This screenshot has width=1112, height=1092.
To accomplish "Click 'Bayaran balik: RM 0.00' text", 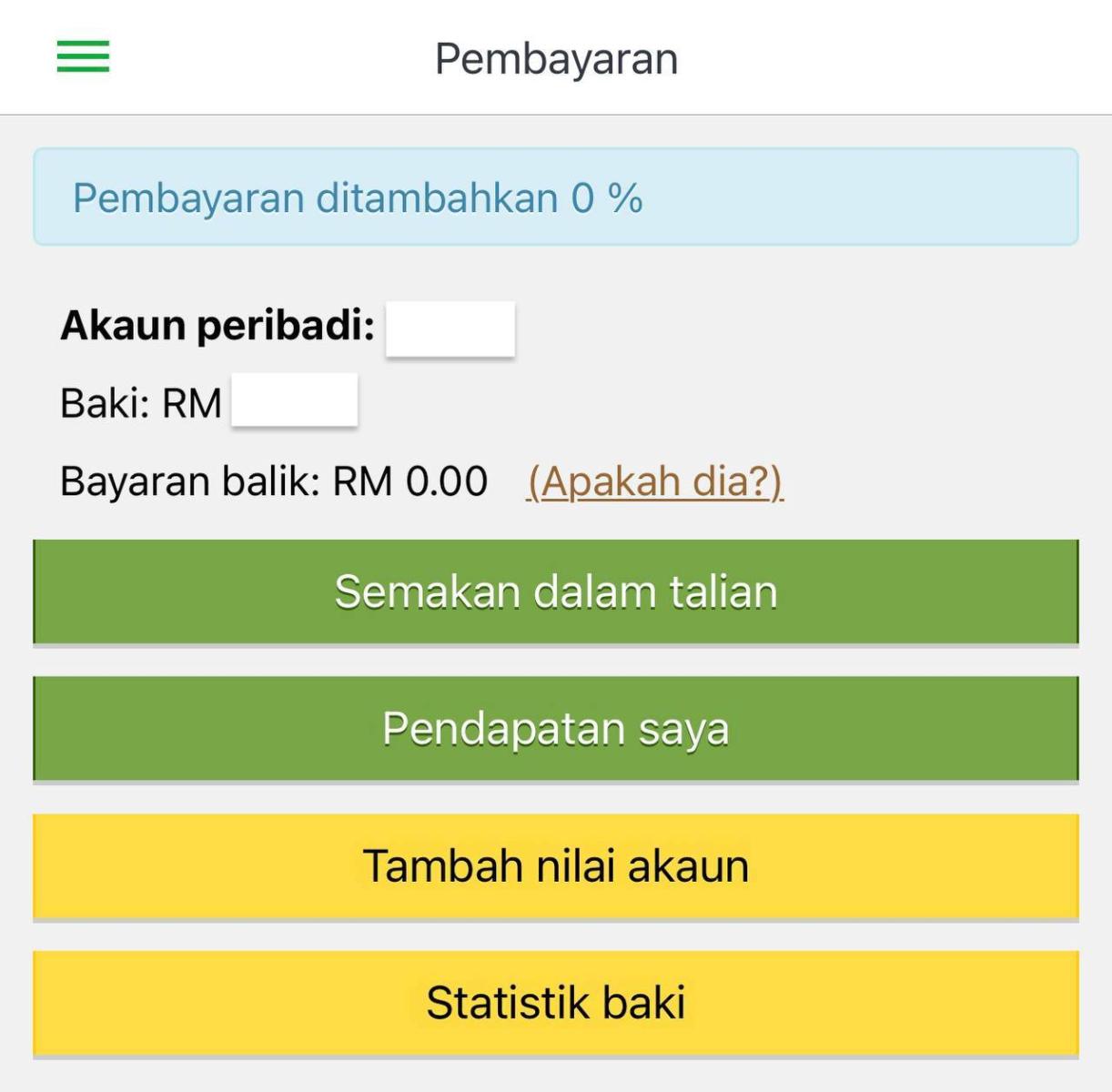I will 272,480.
